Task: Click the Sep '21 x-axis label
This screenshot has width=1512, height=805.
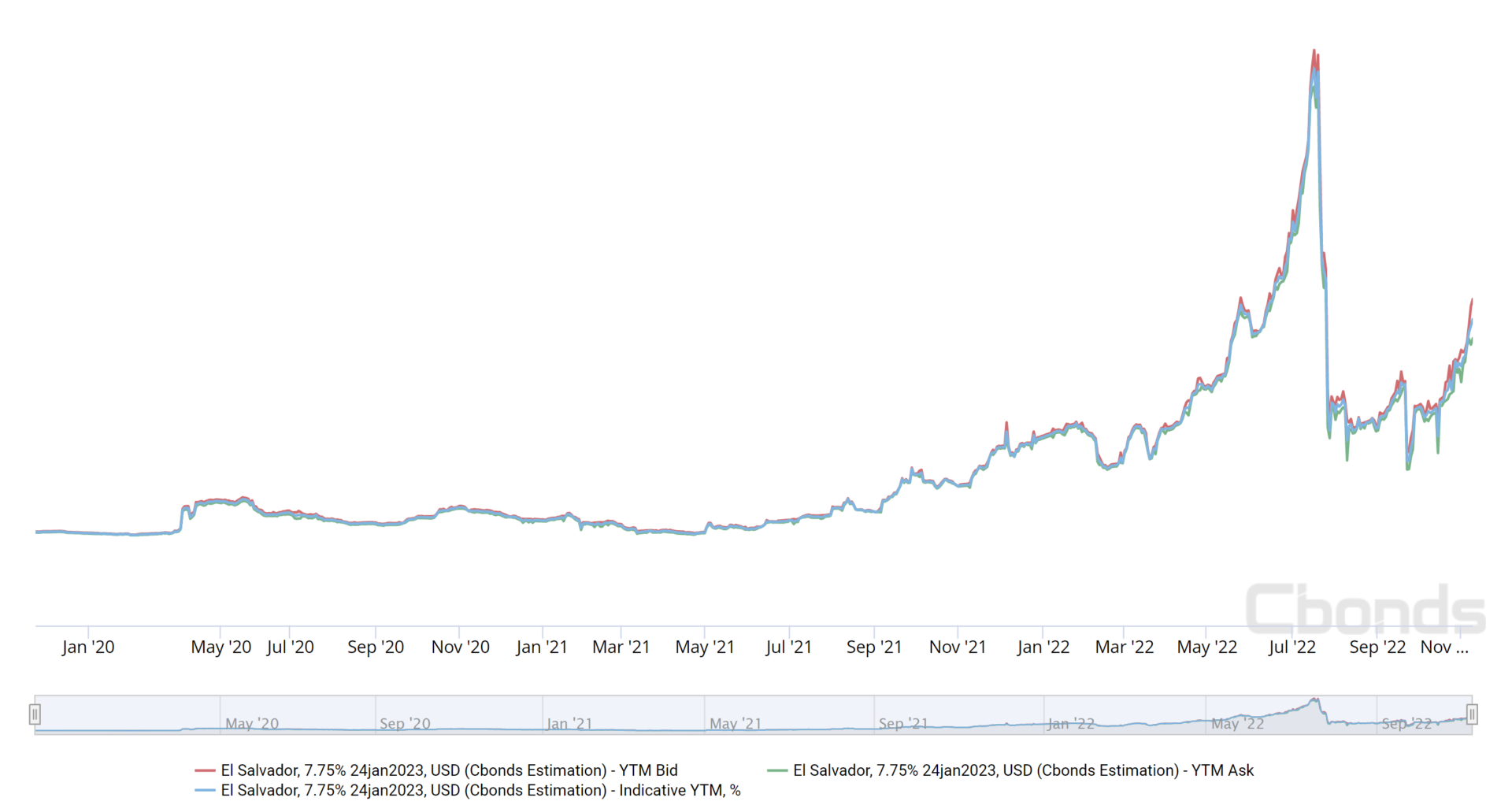Action: pyautogui.click(x=874, y=647)
